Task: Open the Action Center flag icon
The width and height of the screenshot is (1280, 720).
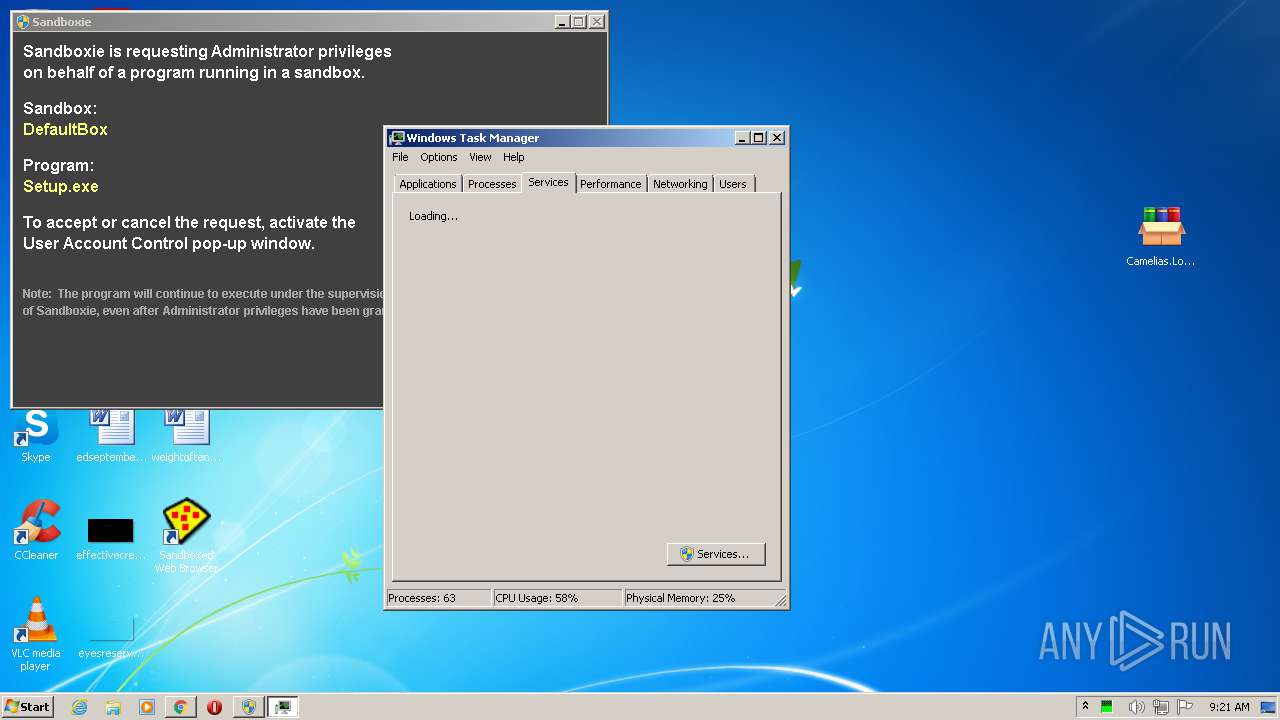Action: tap(1185, 707)
